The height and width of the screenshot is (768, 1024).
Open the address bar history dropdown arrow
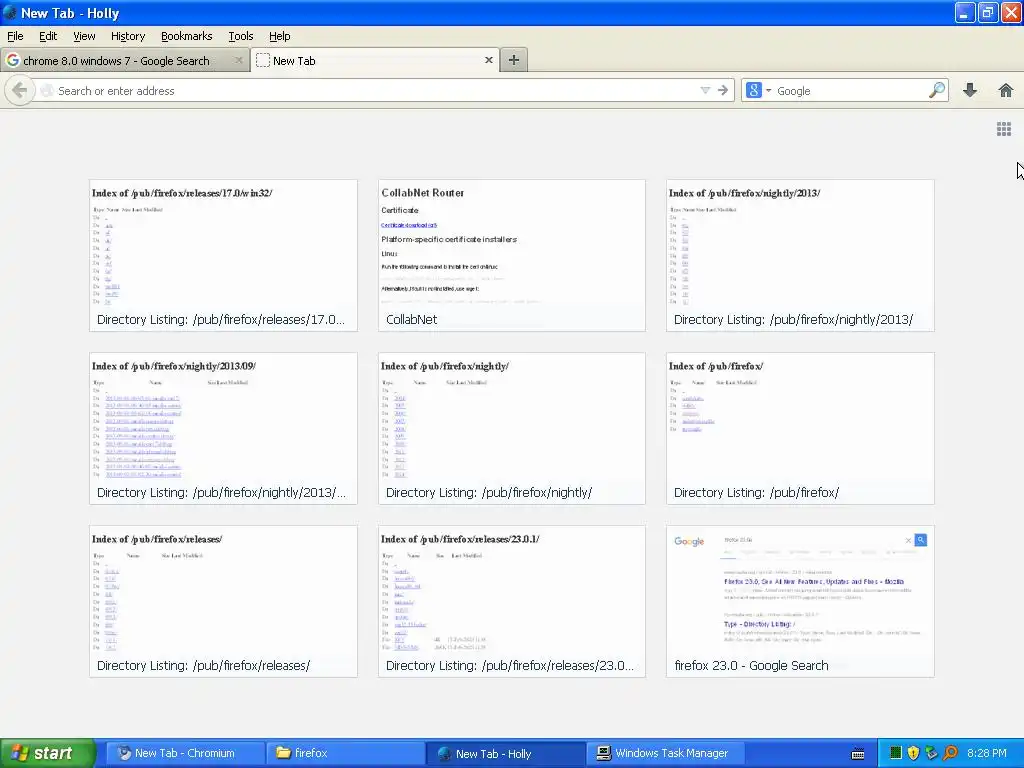click(x=705, y=91)
